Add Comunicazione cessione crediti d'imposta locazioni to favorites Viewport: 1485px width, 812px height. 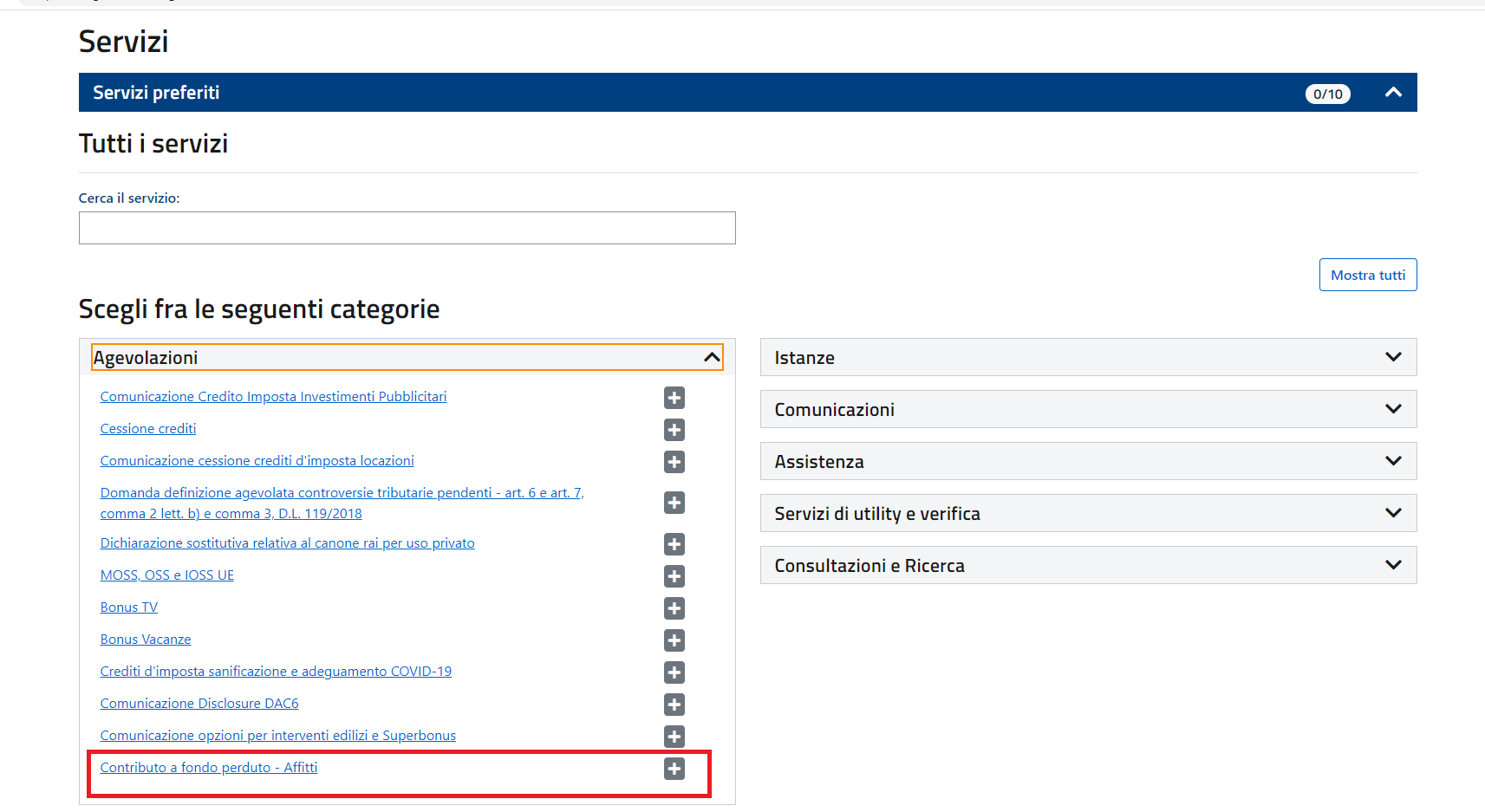[674, 462]
